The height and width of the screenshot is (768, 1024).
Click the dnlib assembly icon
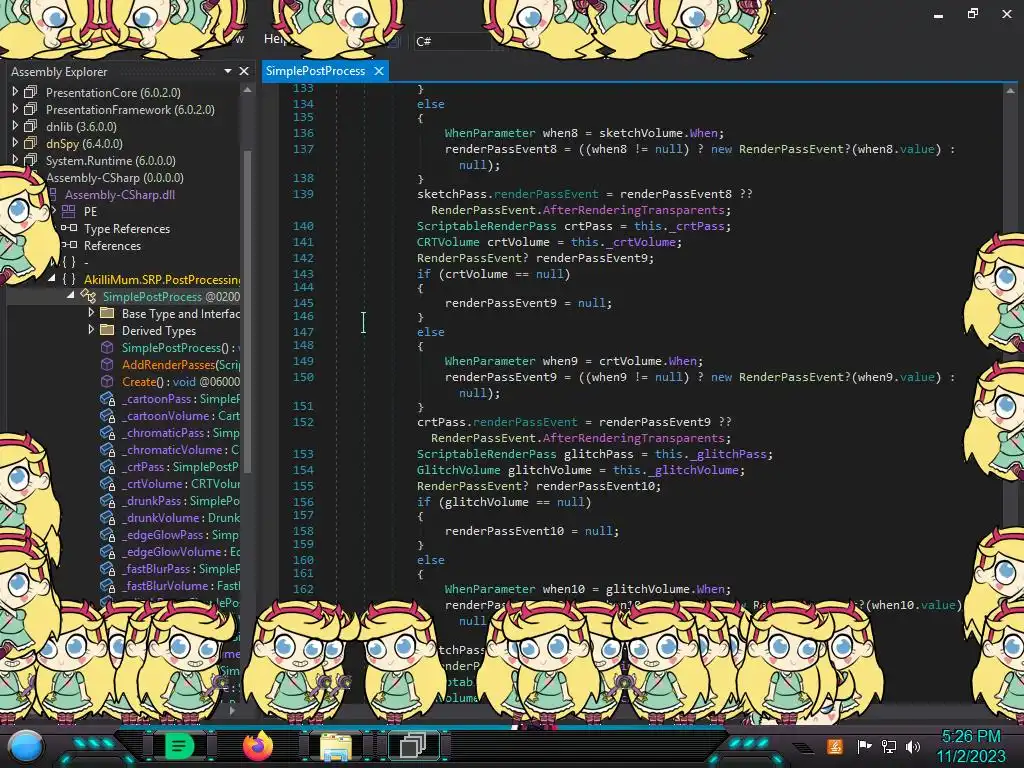pyautogui.click(x=31, y=126)
